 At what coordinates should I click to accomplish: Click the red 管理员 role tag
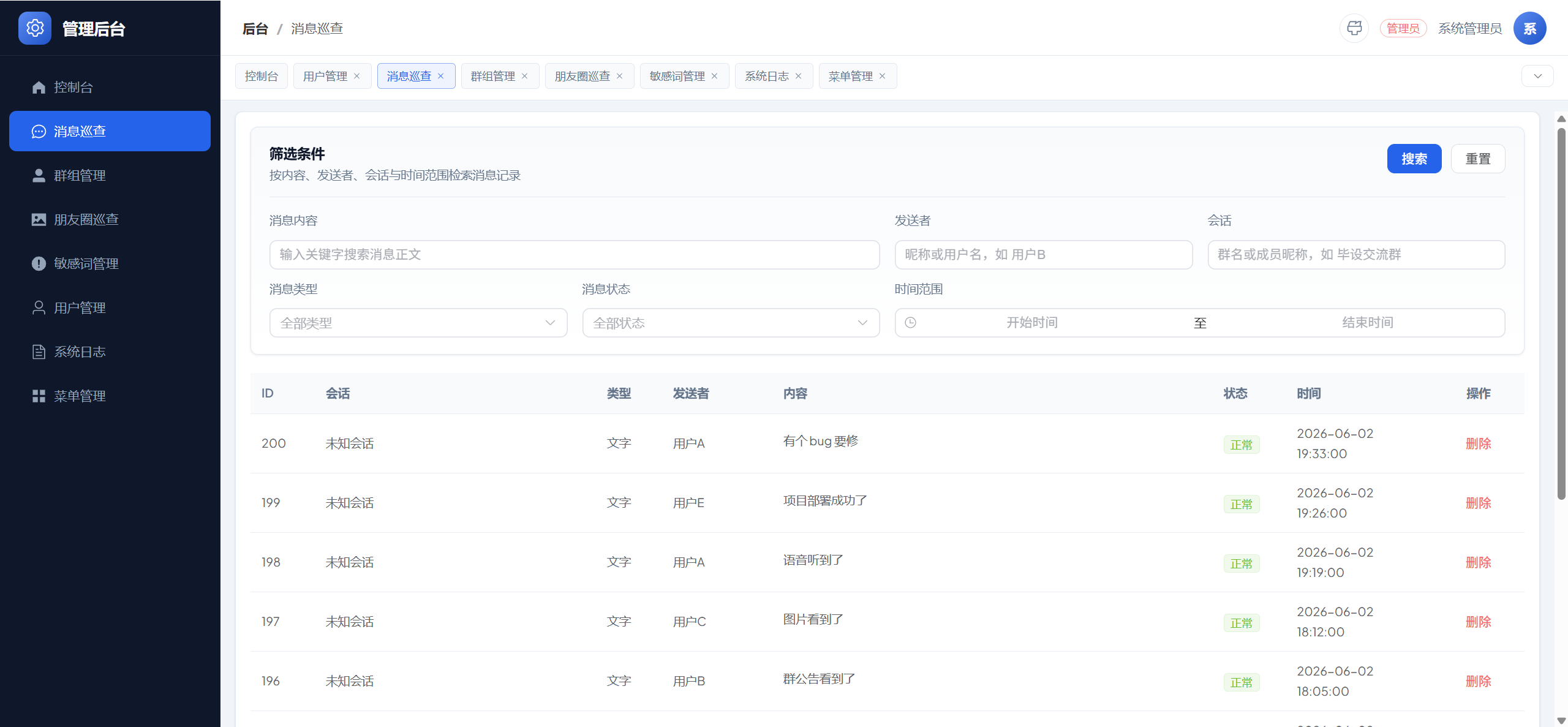[x=1403, y=28]
